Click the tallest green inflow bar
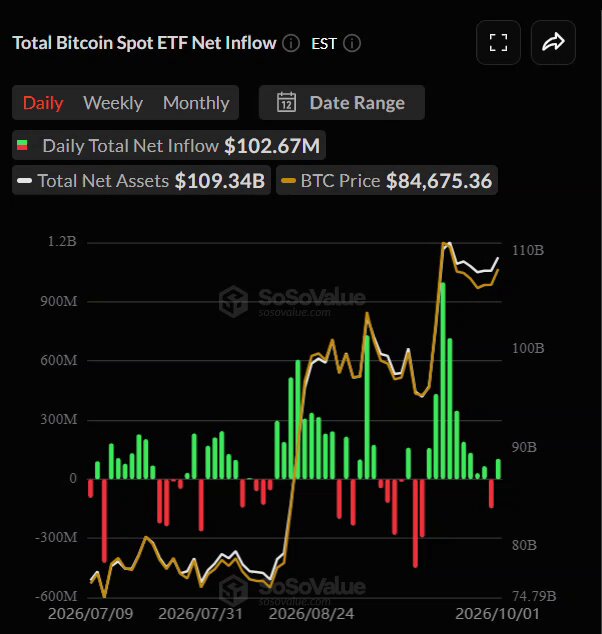 point(443,381)
